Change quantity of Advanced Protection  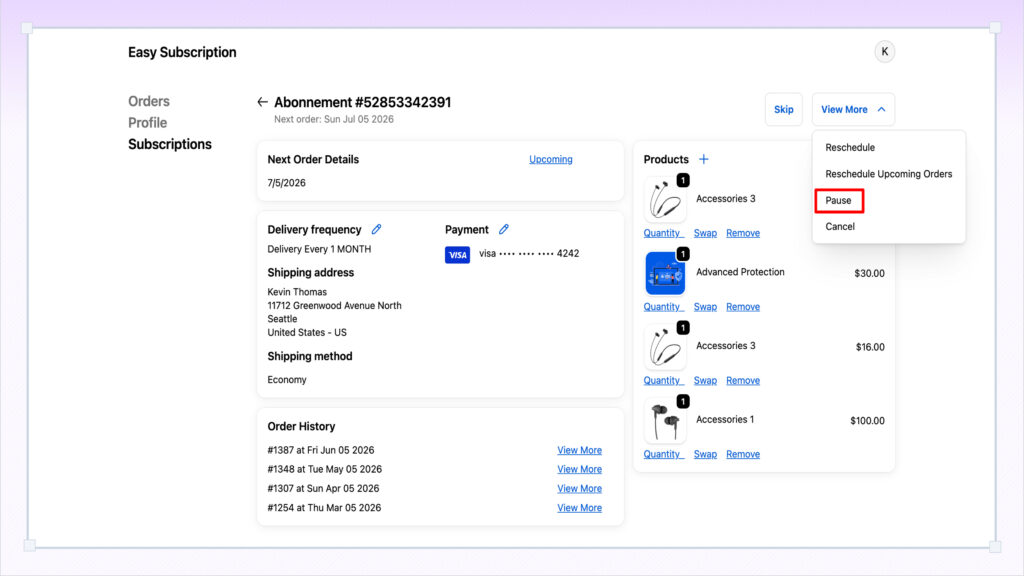pos(664,306)
